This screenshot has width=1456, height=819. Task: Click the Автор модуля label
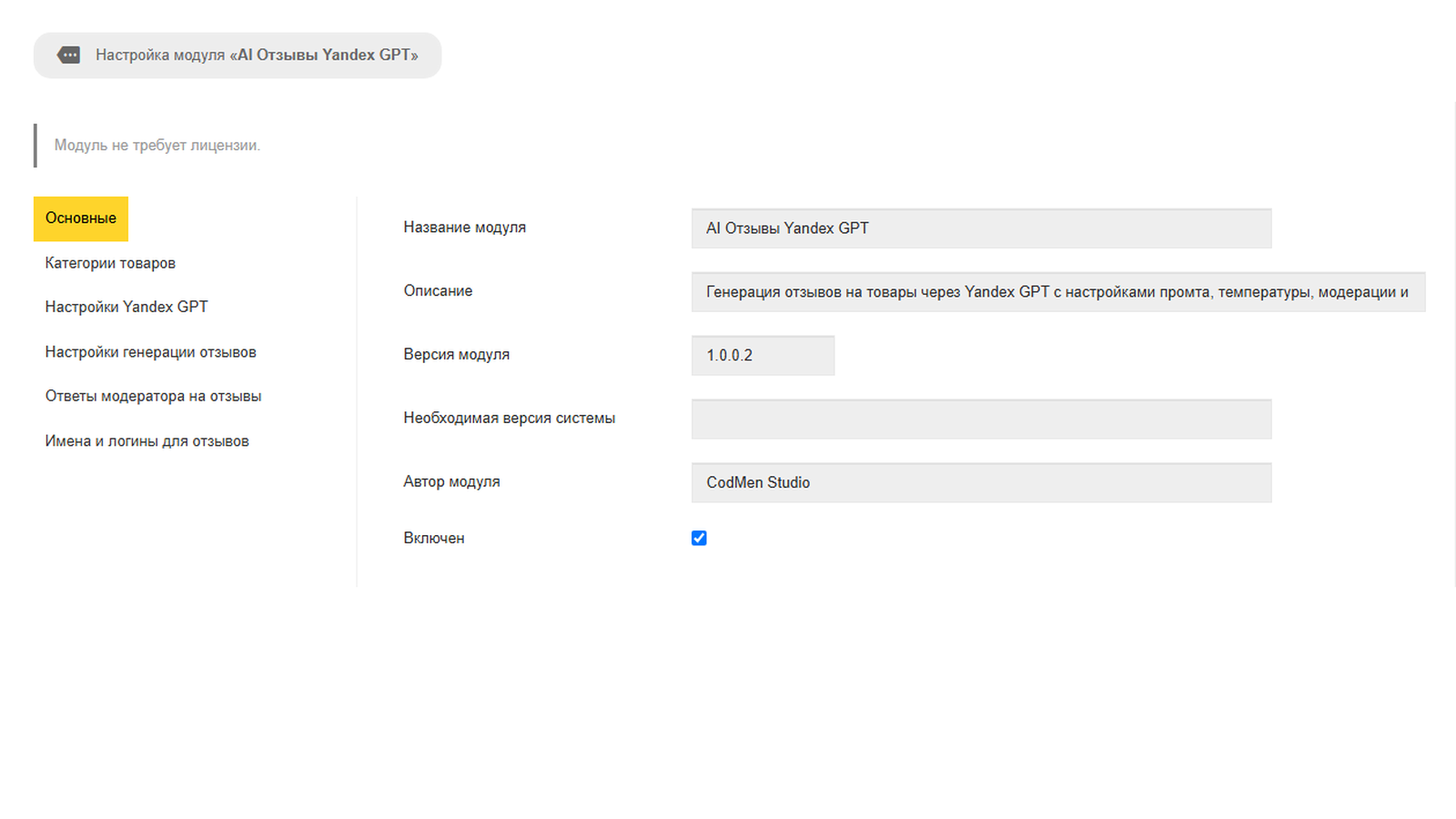(x=451, y=482)
